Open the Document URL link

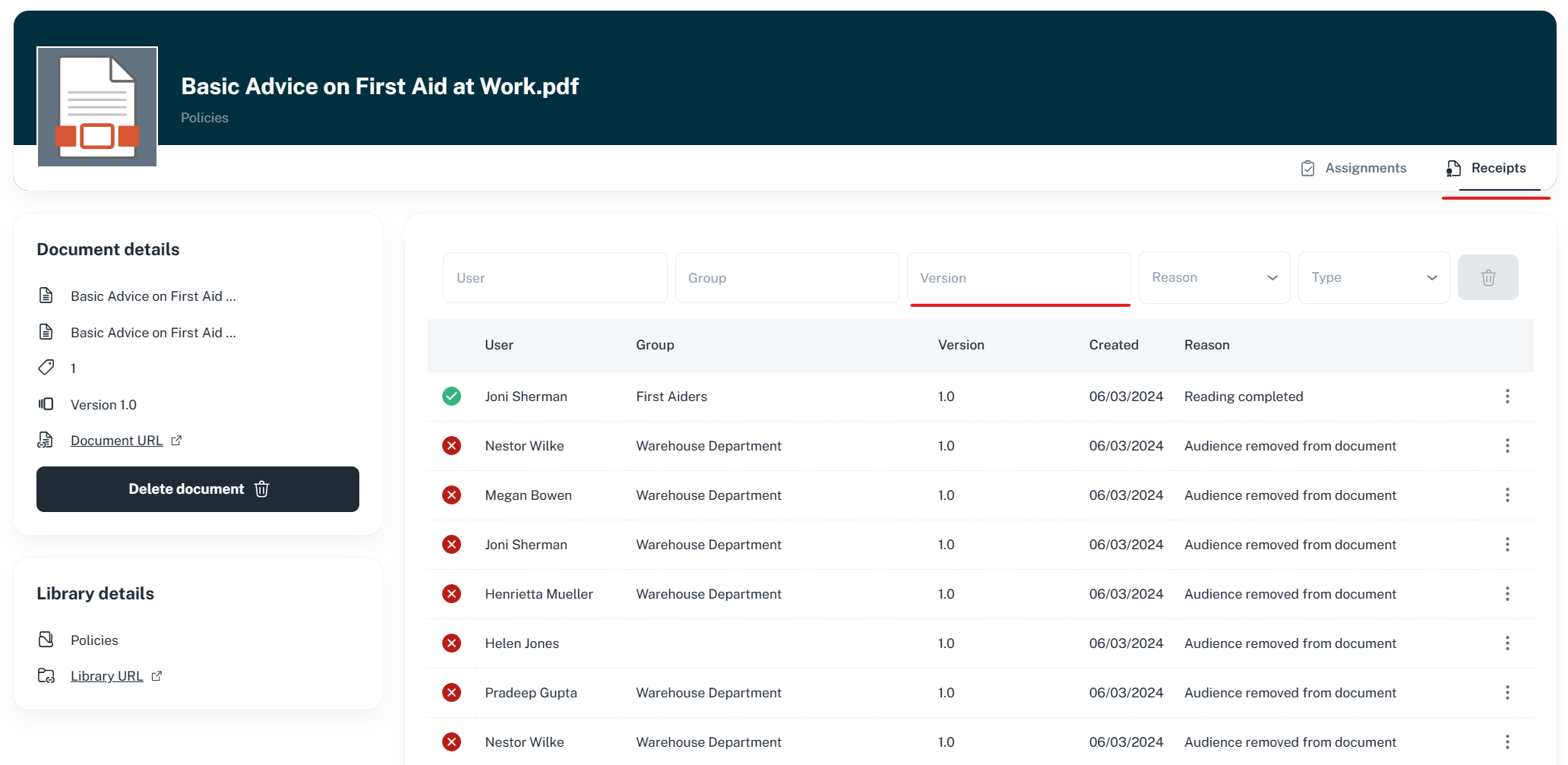click(x=116, y=441)
